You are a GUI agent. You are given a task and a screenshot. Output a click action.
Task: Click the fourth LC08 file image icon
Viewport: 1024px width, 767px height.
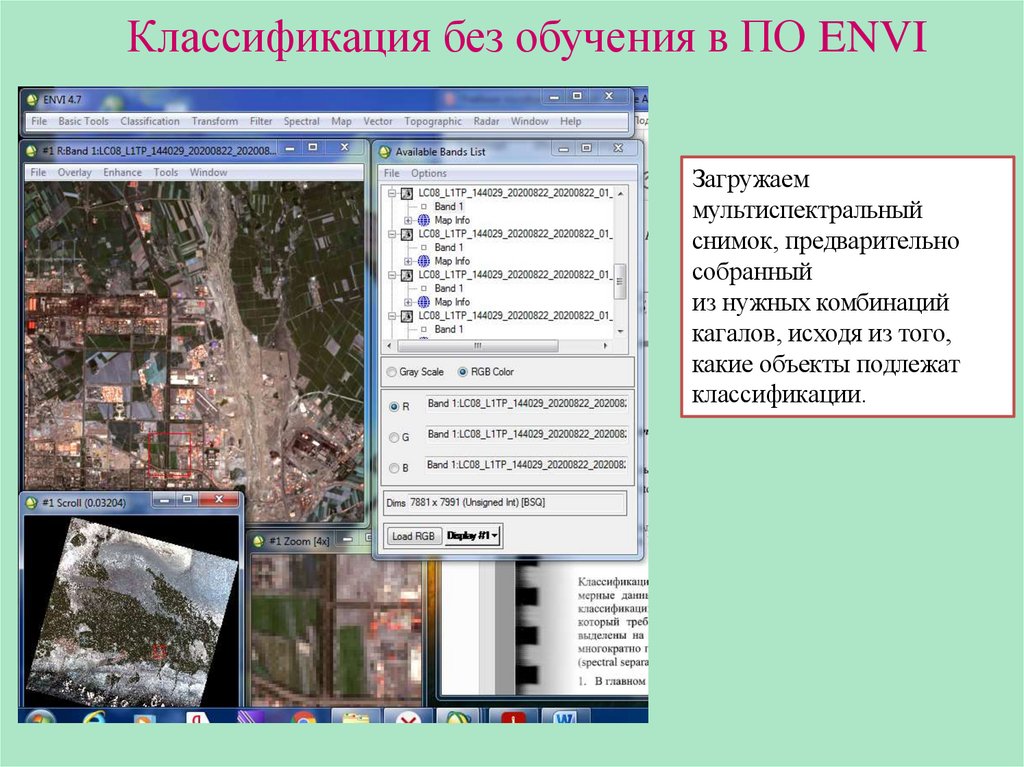click(407, 316)
